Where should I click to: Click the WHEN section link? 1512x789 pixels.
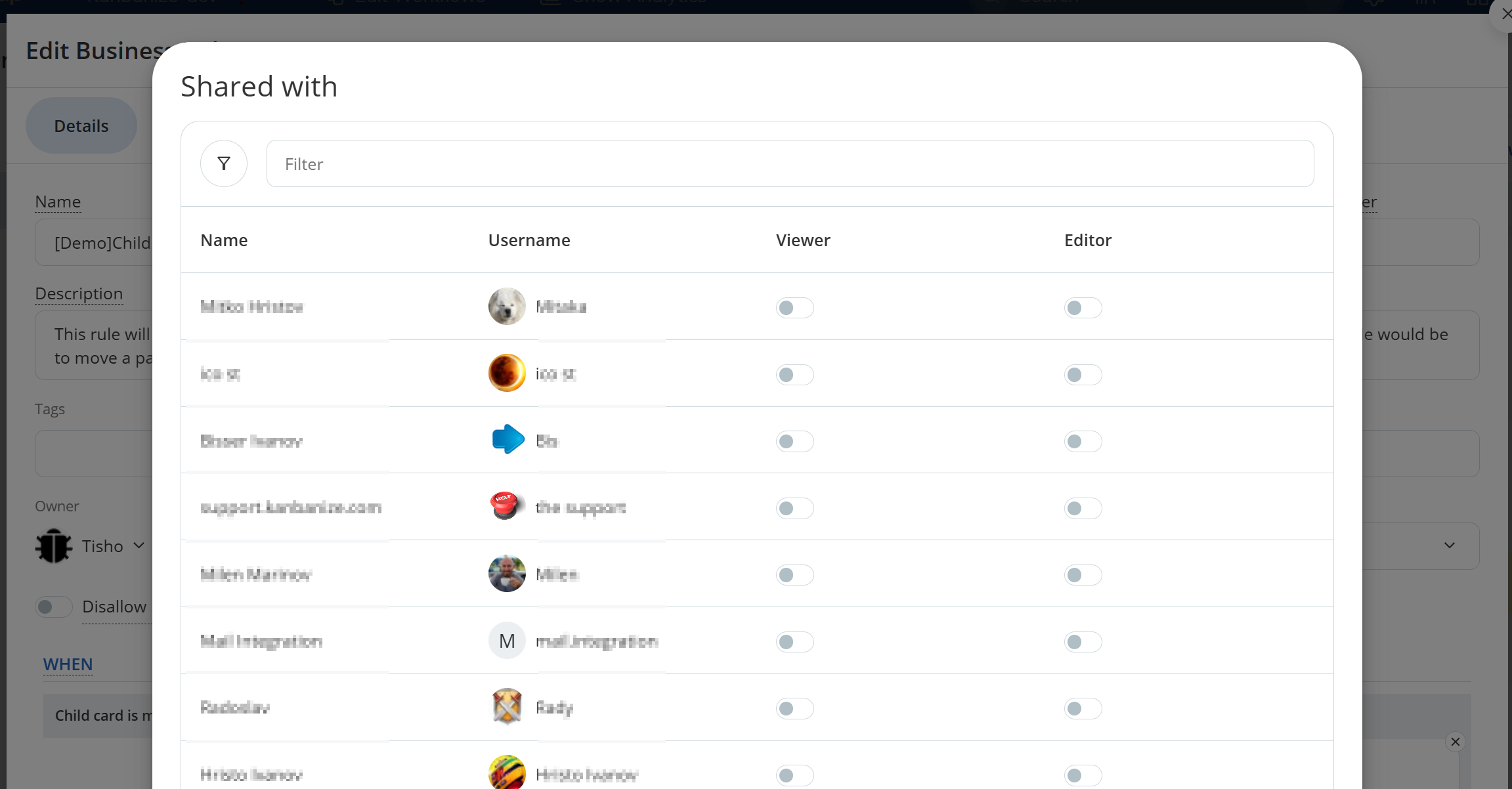tap(68, 664)
